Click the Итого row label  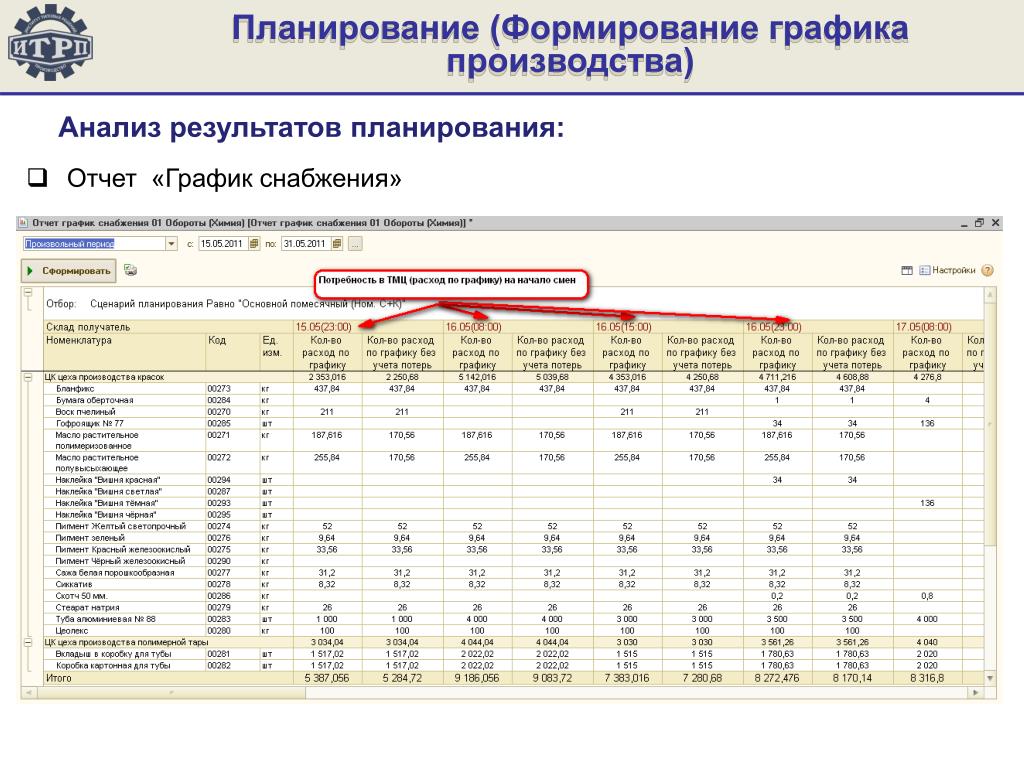(59, 678)
